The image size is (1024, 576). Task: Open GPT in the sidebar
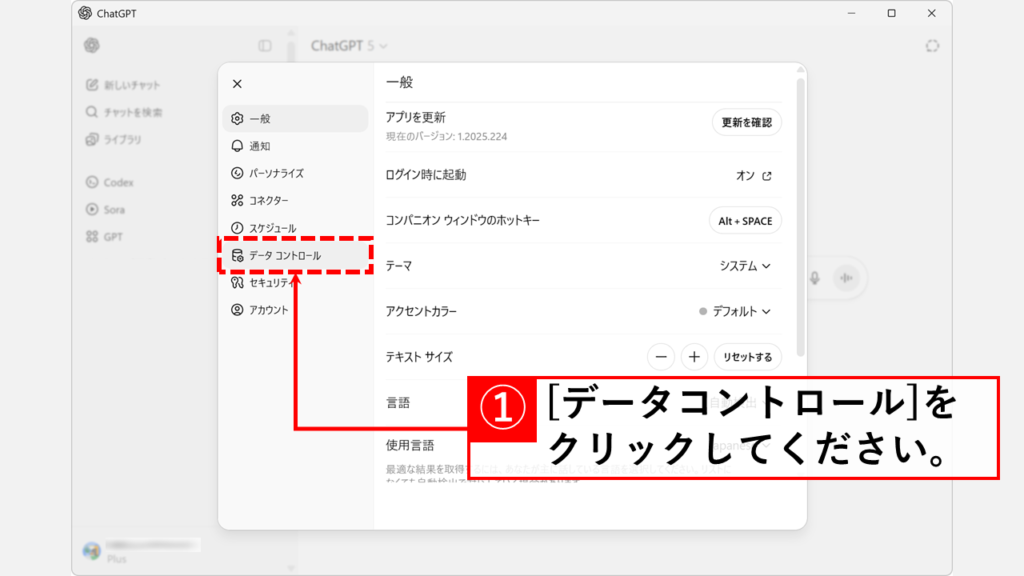(104, 237)
